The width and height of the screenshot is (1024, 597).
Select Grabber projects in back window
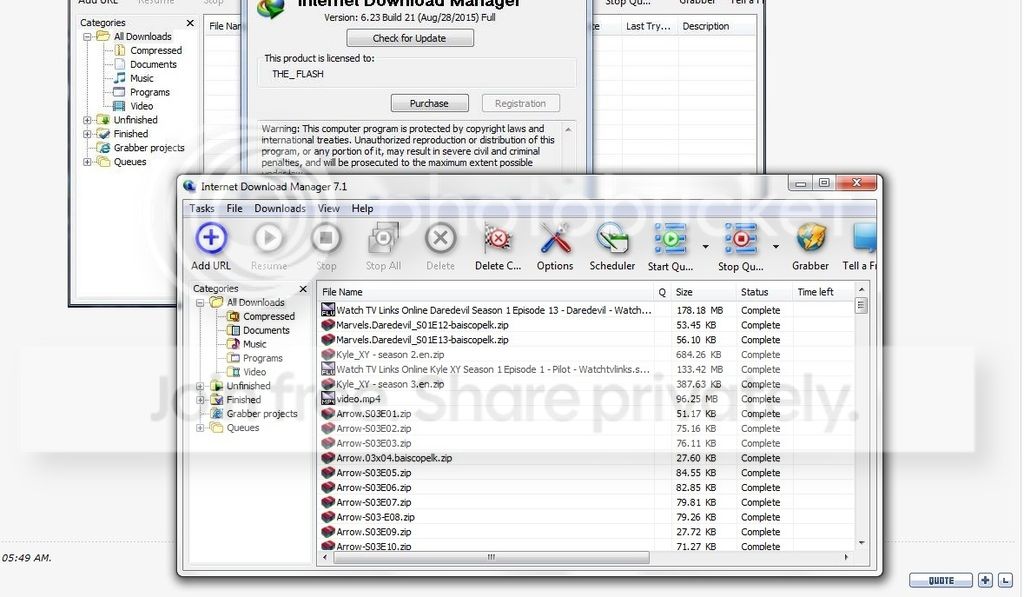(x=149, y=148)
